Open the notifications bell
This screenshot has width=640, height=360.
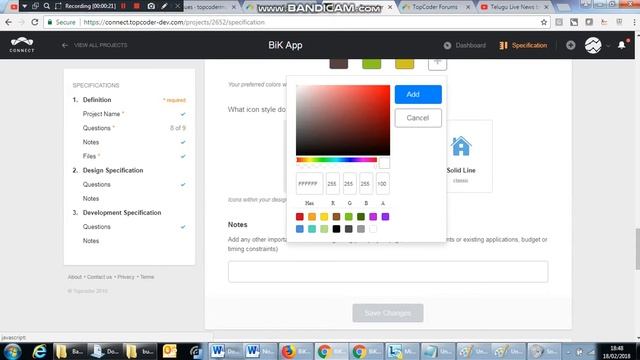click(622, 45)
